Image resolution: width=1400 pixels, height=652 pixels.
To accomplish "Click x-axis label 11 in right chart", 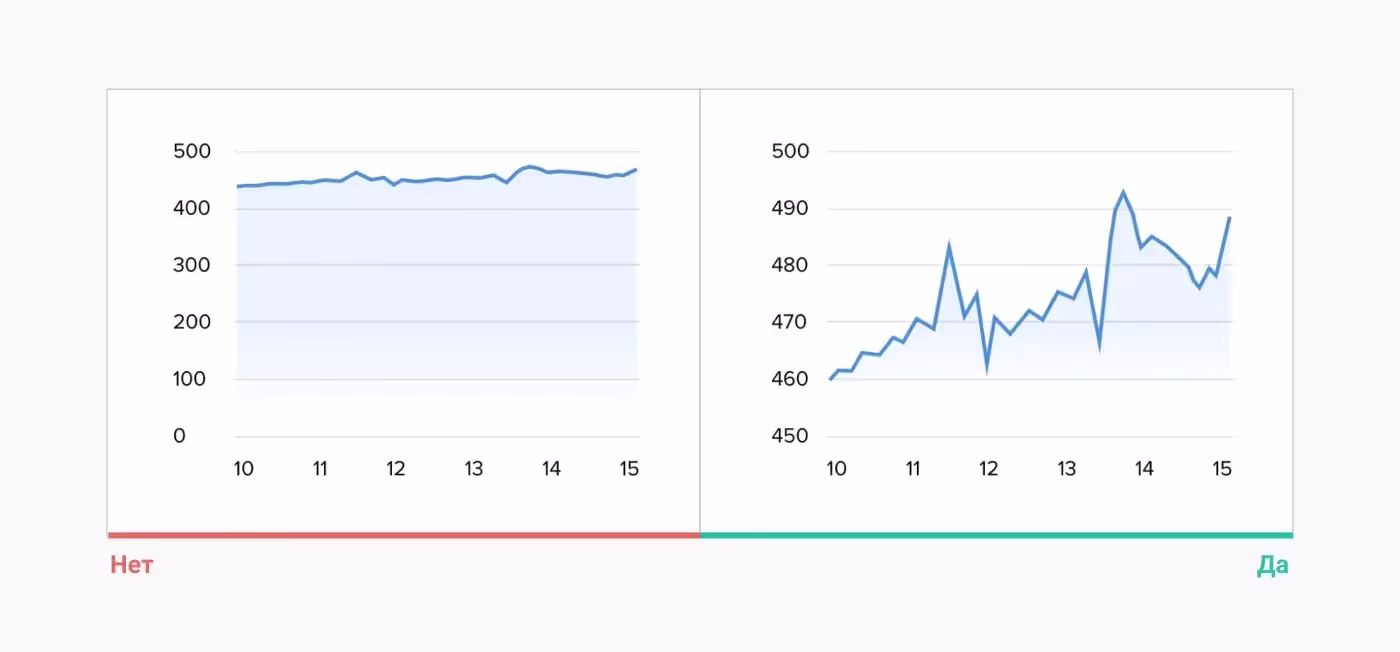I will [913, 469].
